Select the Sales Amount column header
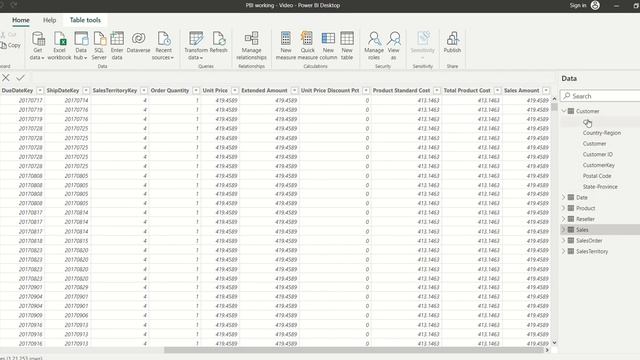 (521, 91)
